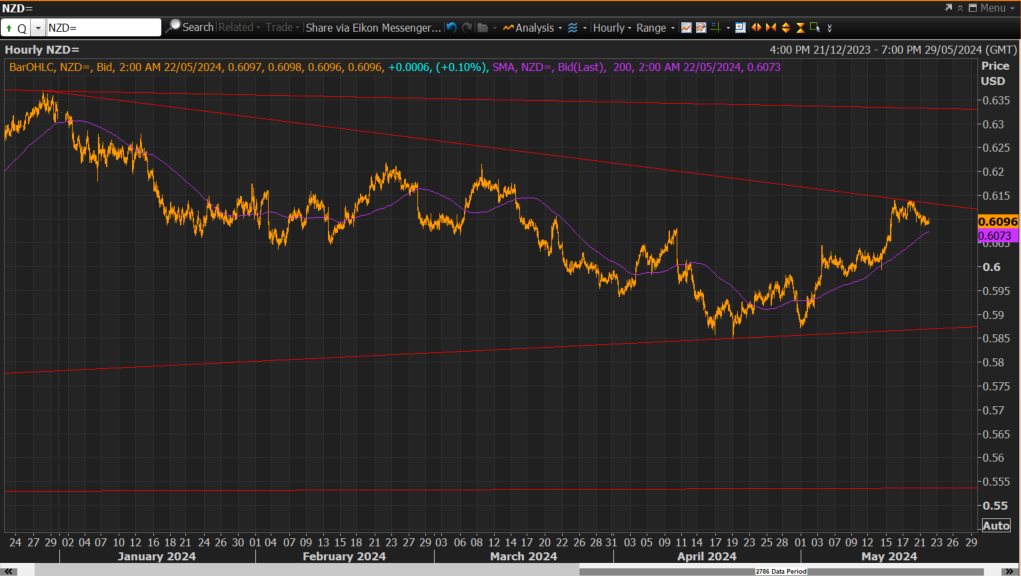Click the horizontal data period scrollbar thumb
Image resolution: width=1021 pixels, height=576 pixels.
pyautogui.click(x=781, y=571)
